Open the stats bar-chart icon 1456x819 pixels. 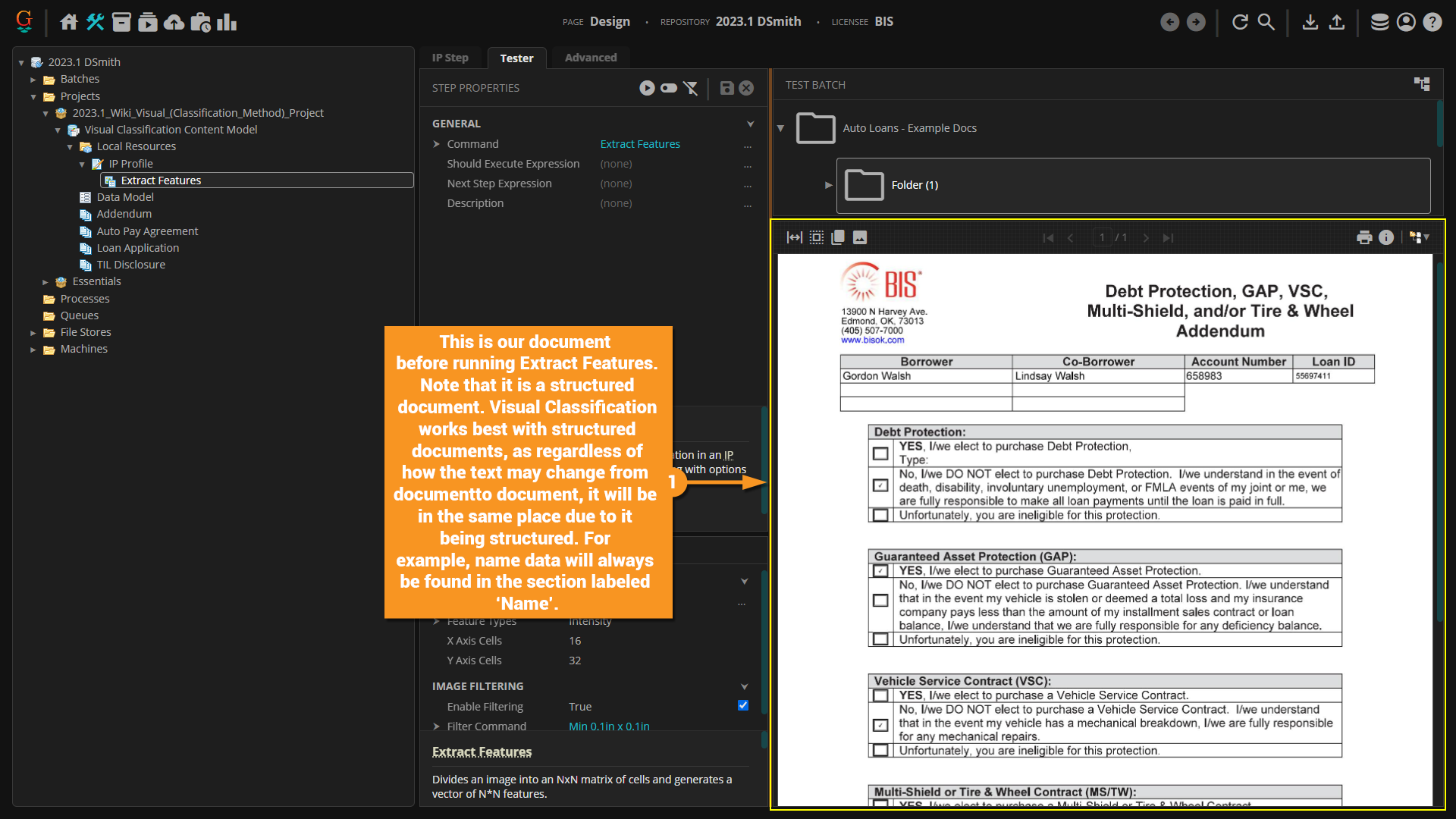pos(227,22)
